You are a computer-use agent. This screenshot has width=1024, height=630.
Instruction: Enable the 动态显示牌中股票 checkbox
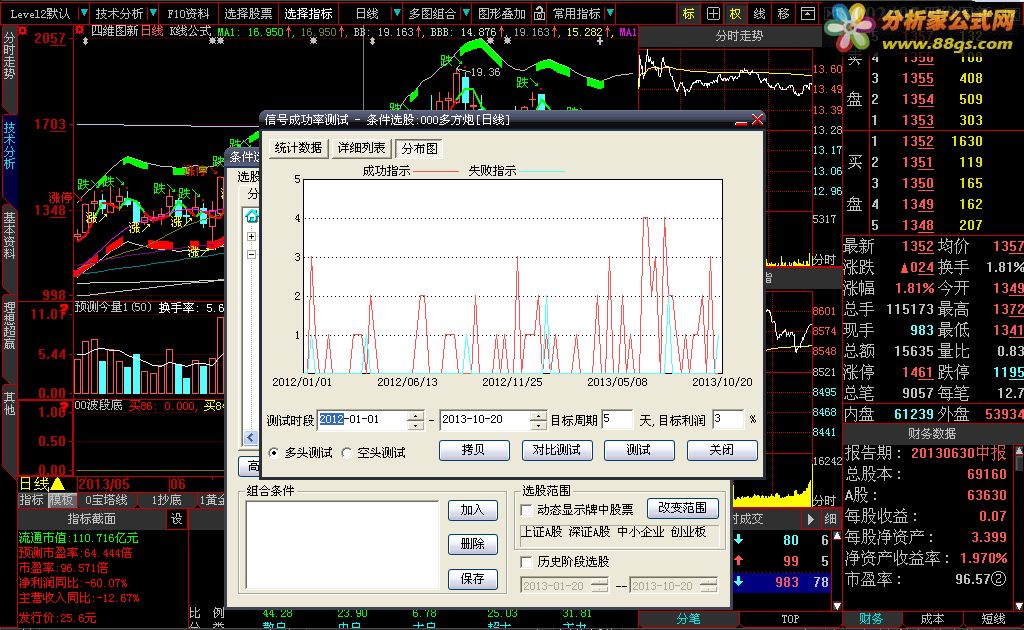pos(526,509)
